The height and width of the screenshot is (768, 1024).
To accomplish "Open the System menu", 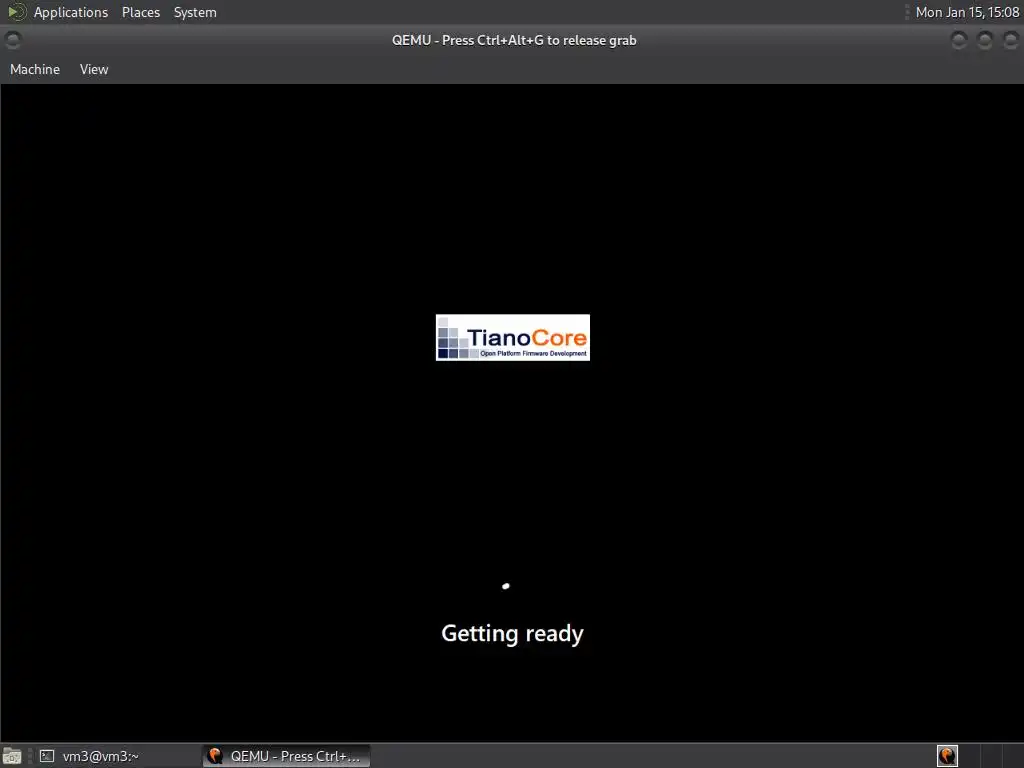I will click(x=195, y=12).
